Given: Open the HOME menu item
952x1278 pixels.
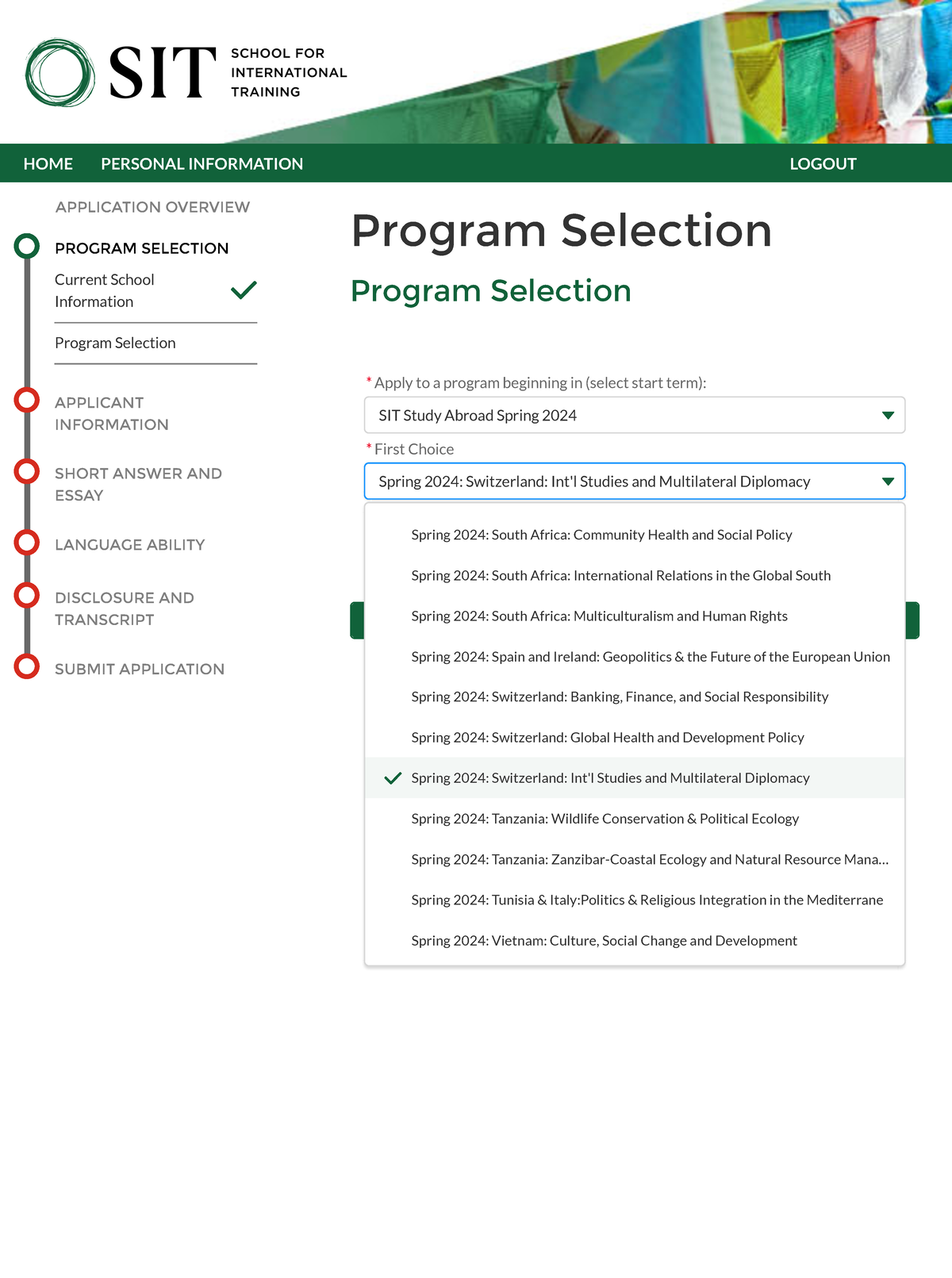Looking at the screenshot, I should click(x=48, y=163).
